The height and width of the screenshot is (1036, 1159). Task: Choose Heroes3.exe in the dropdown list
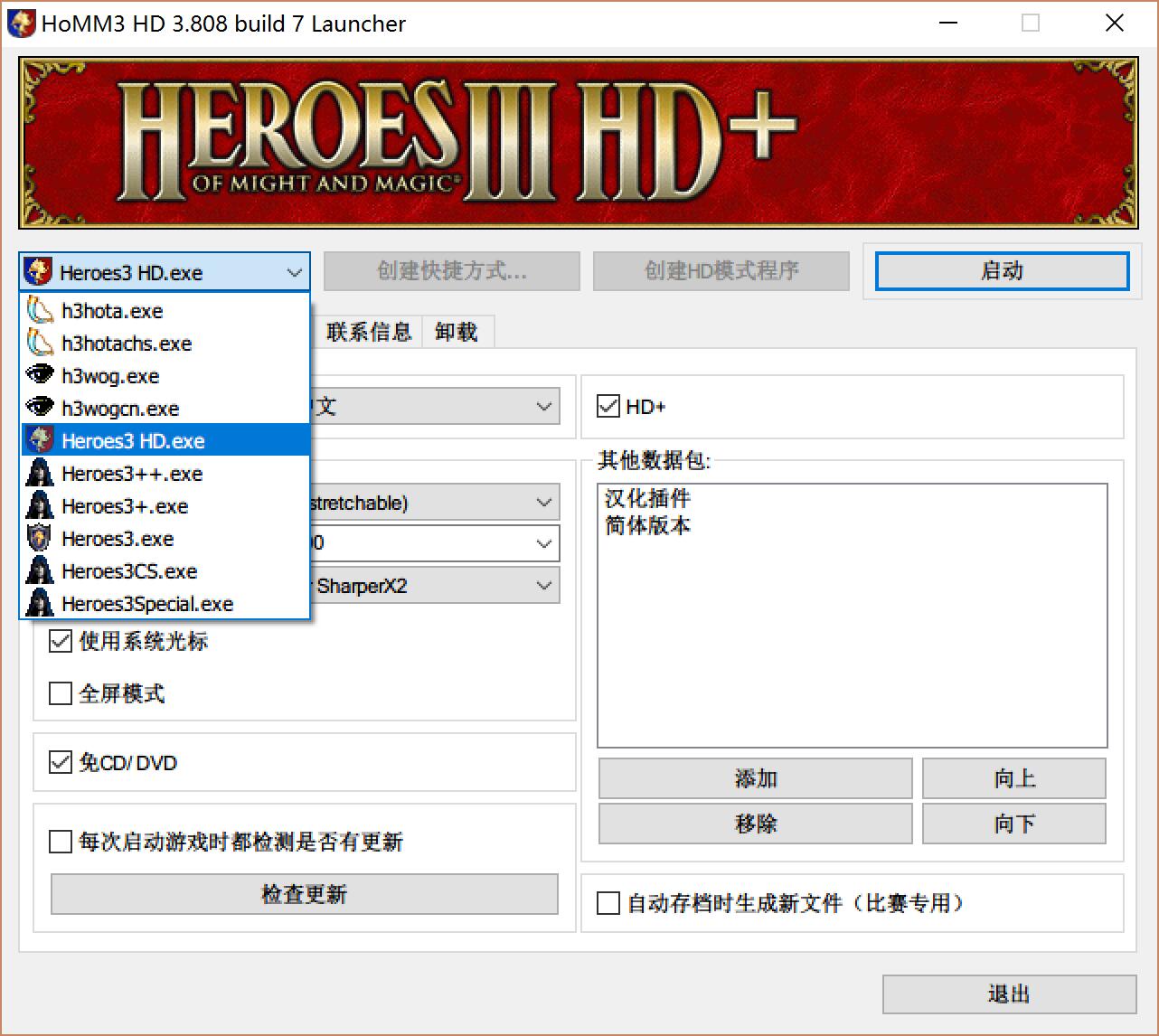[x=165, y=538]
